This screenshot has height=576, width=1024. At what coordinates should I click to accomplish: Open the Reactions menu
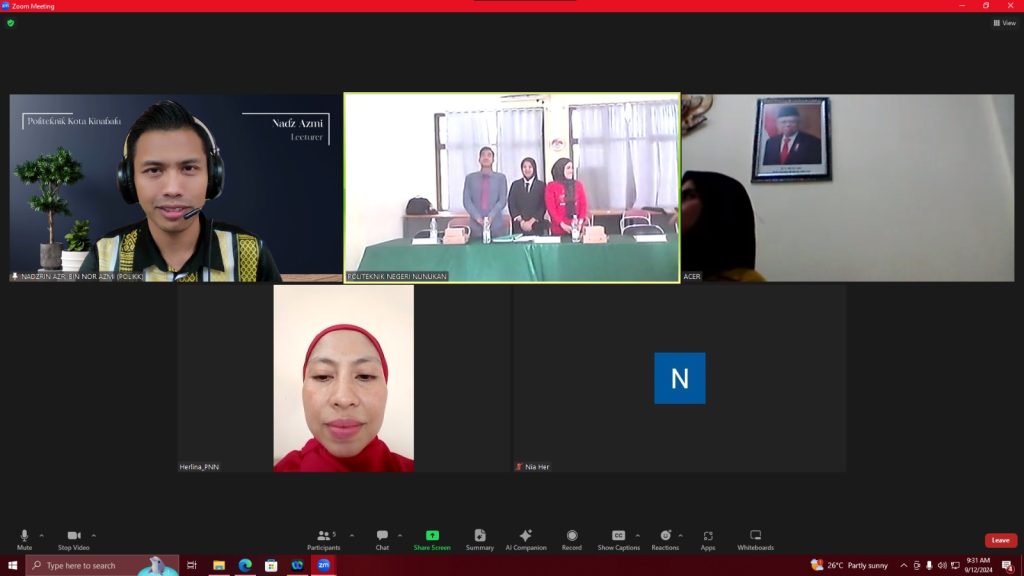click(x=665, y=537)
